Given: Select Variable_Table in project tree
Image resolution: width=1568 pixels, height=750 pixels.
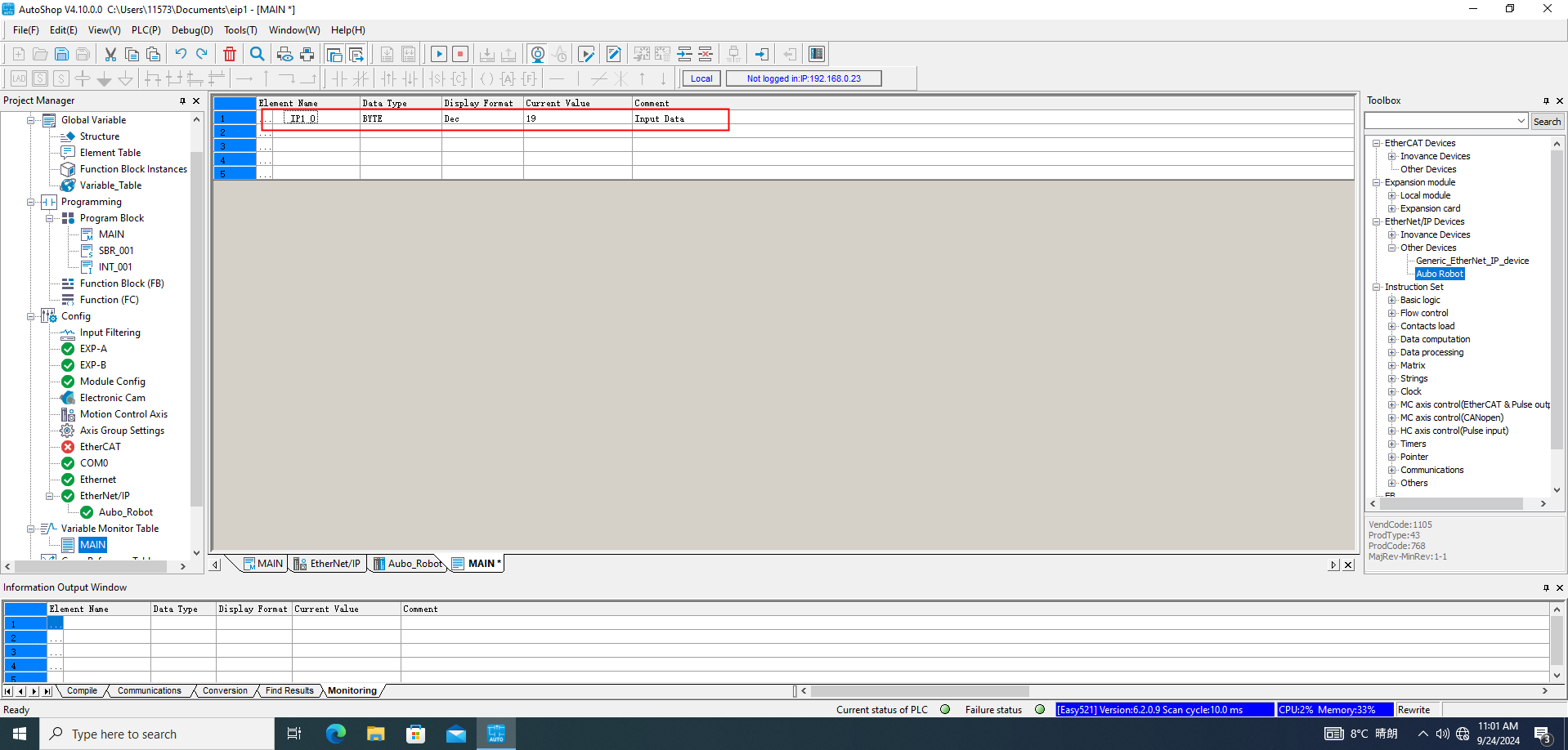Looking at the screenshot, I should [x=110, y=185].
